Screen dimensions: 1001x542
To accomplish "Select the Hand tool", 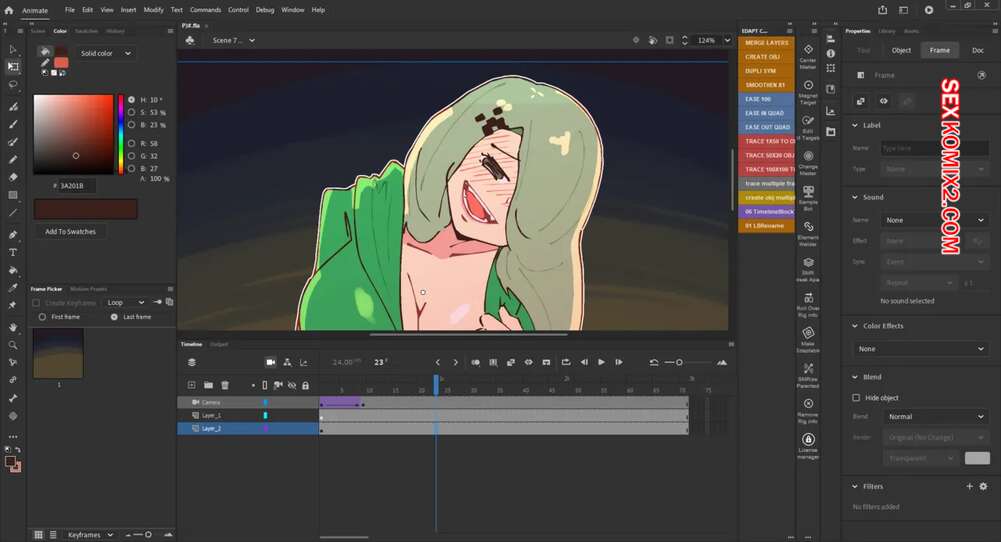I will pos(13,327).
